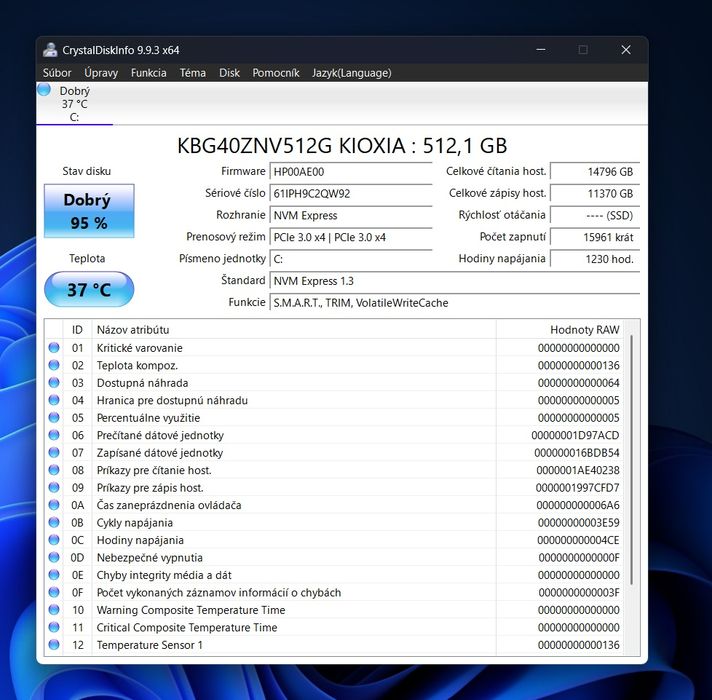Viewport: 712px width, 700px height.
Task: Select the Cykly napájania attribute row
Action: pos(334,523)
